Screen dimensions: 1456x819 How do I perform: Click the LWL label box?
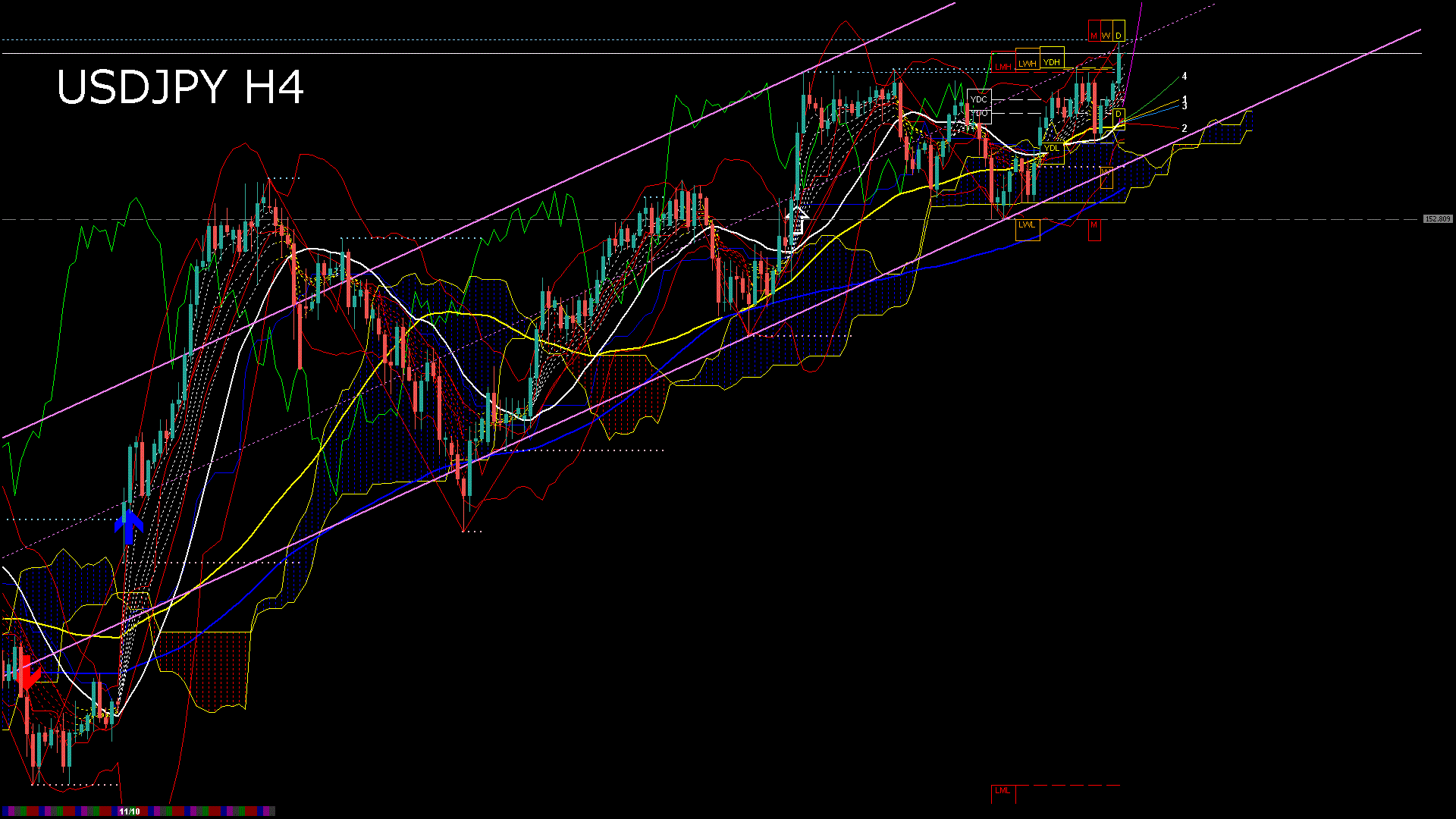point(1027,225)
